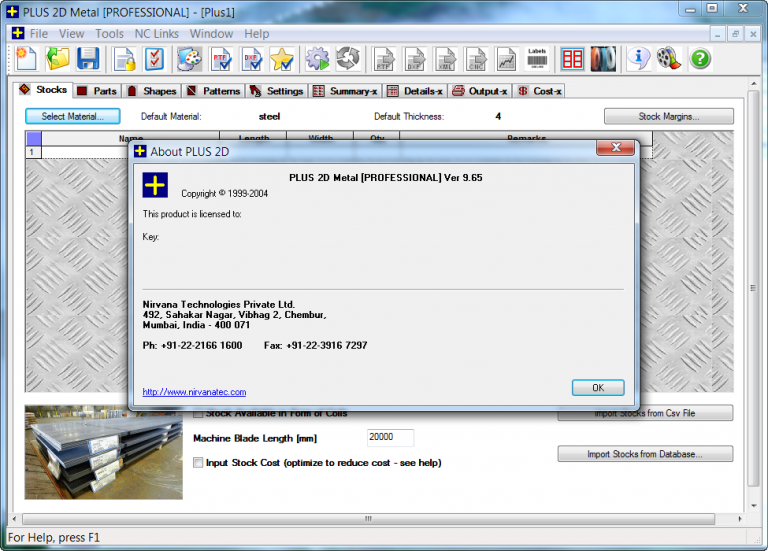Click the Labels barcode toolbar icon

538,59
